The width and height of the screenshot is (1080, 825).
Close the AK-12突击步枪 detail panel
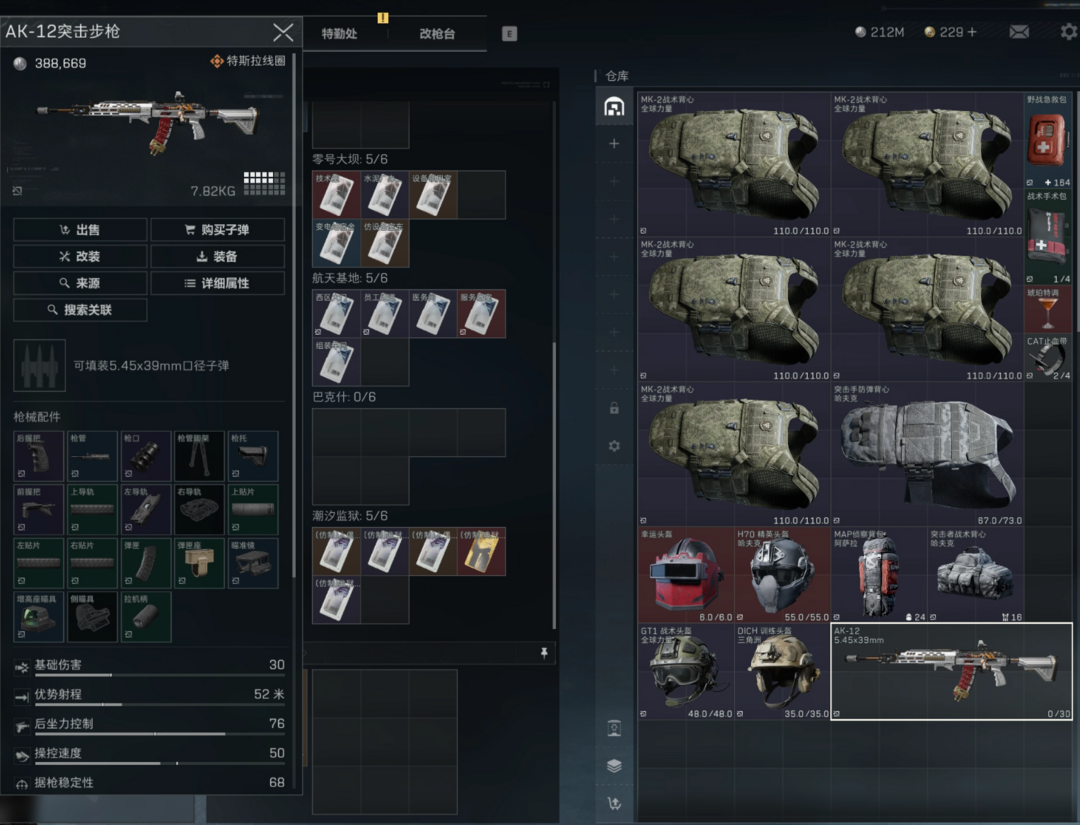point(283,32)
